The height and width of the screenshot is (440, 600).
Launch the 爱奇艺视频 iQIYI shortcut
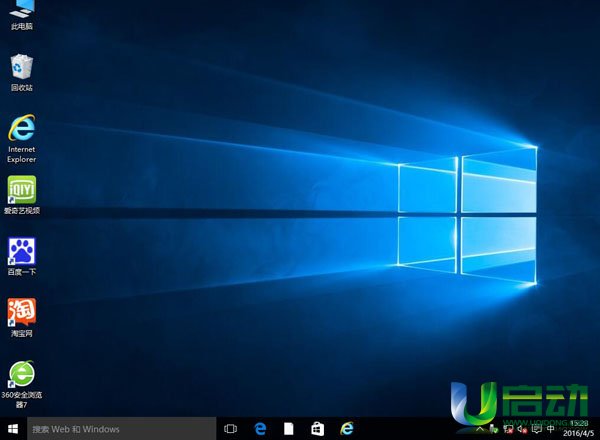21,190
